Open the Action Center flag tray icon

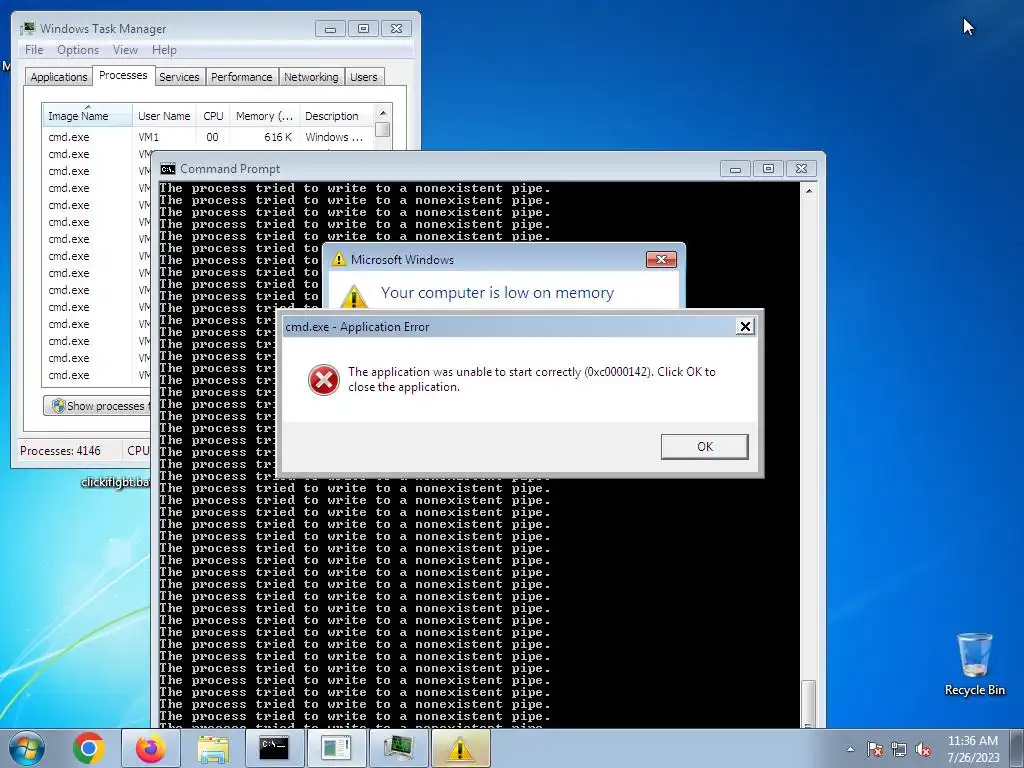pos(875,749)
